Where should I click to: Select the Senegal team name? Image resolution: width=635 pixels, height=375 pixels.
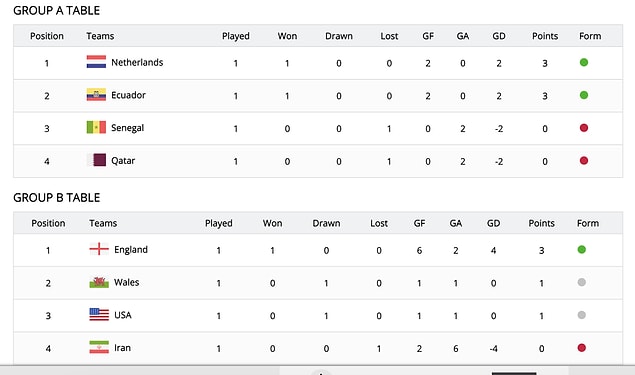(x=128, y=128)
